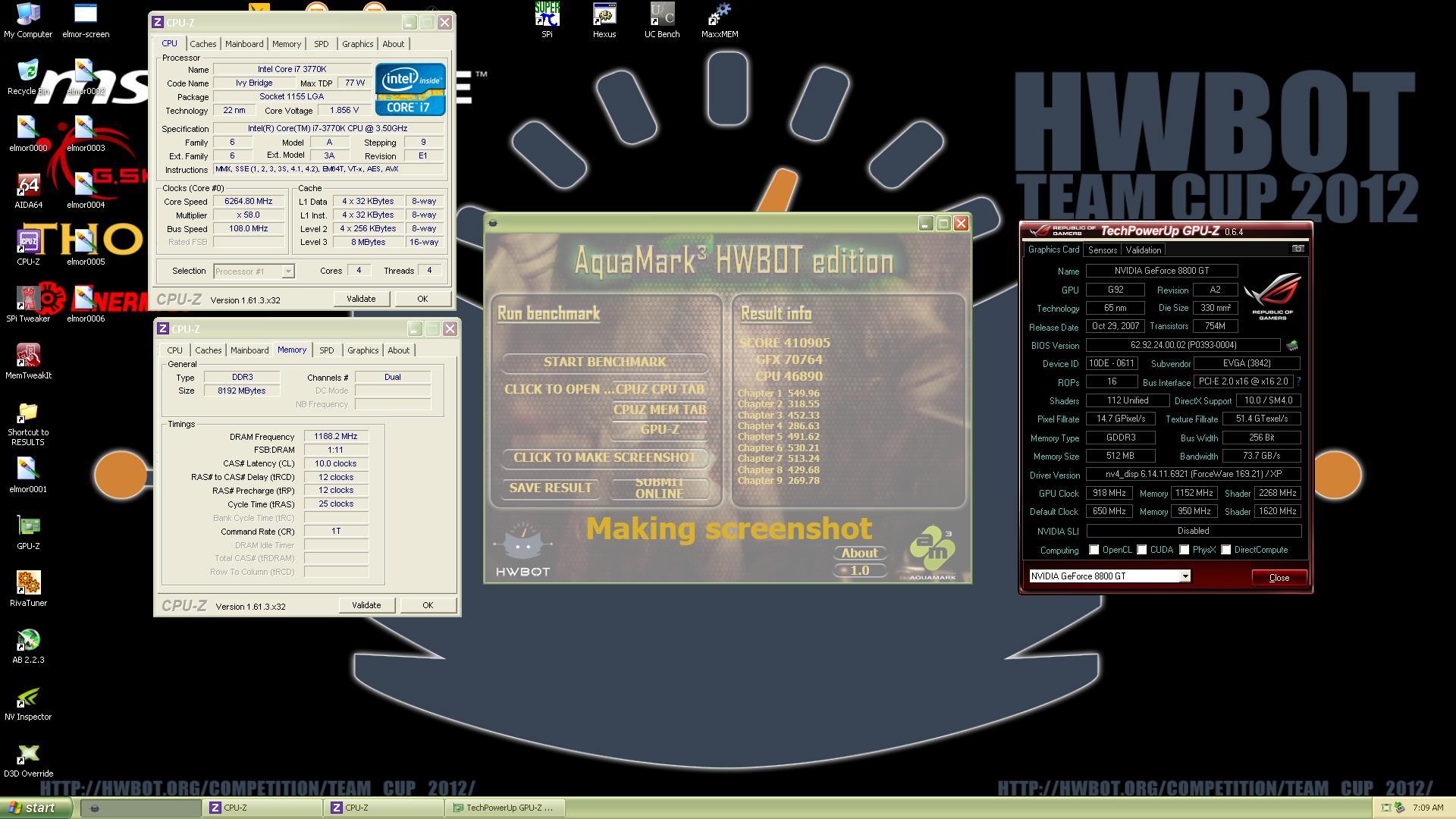Switch to Validation tab in GPU-Z
This screenshot has width=1456, height=819.
tap(1143, 249)
